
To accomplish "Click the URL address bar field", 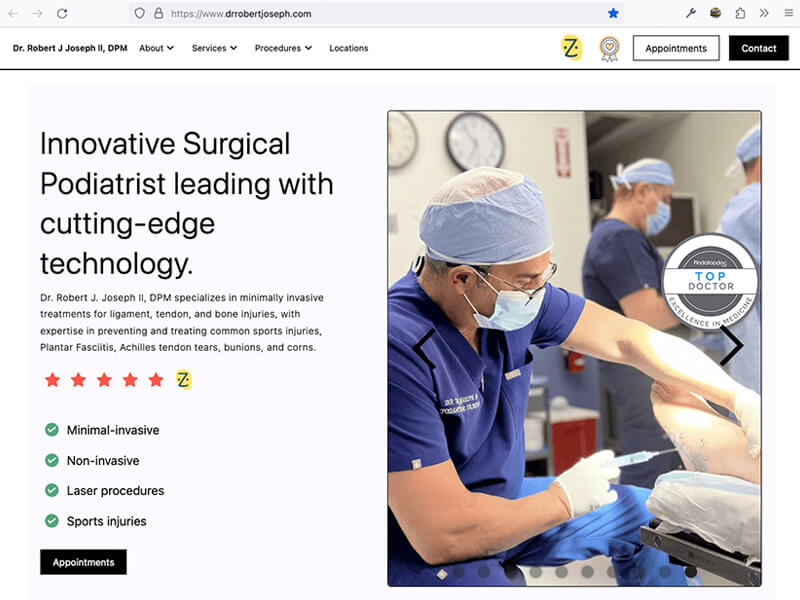I will pyautogui.click(x=378, y=14).
